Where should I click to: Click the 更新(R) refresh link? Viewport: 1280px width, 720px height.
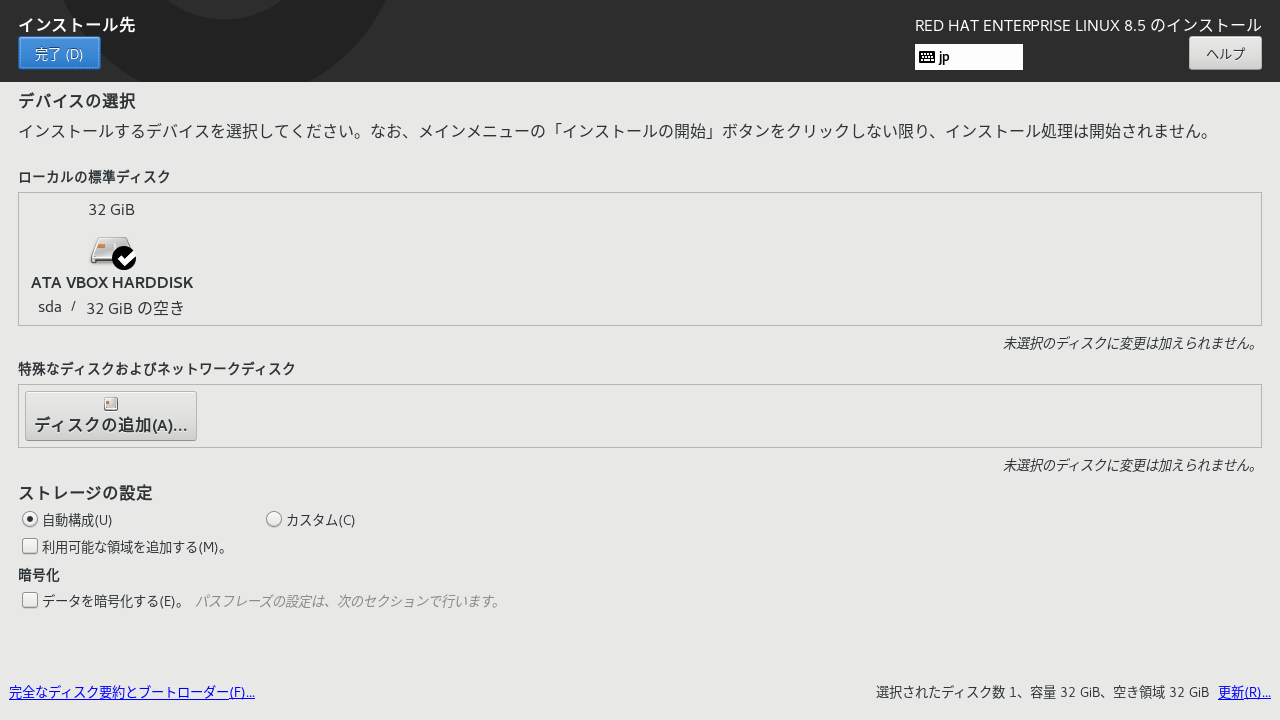click(1243, 691)
